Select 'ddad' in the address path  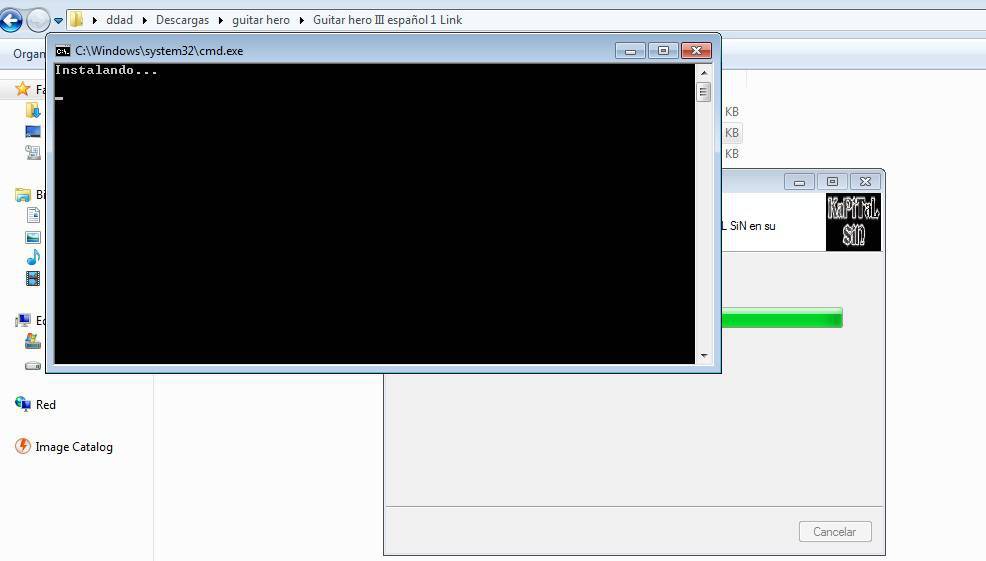pyautogui.click(x=119, y=20)
